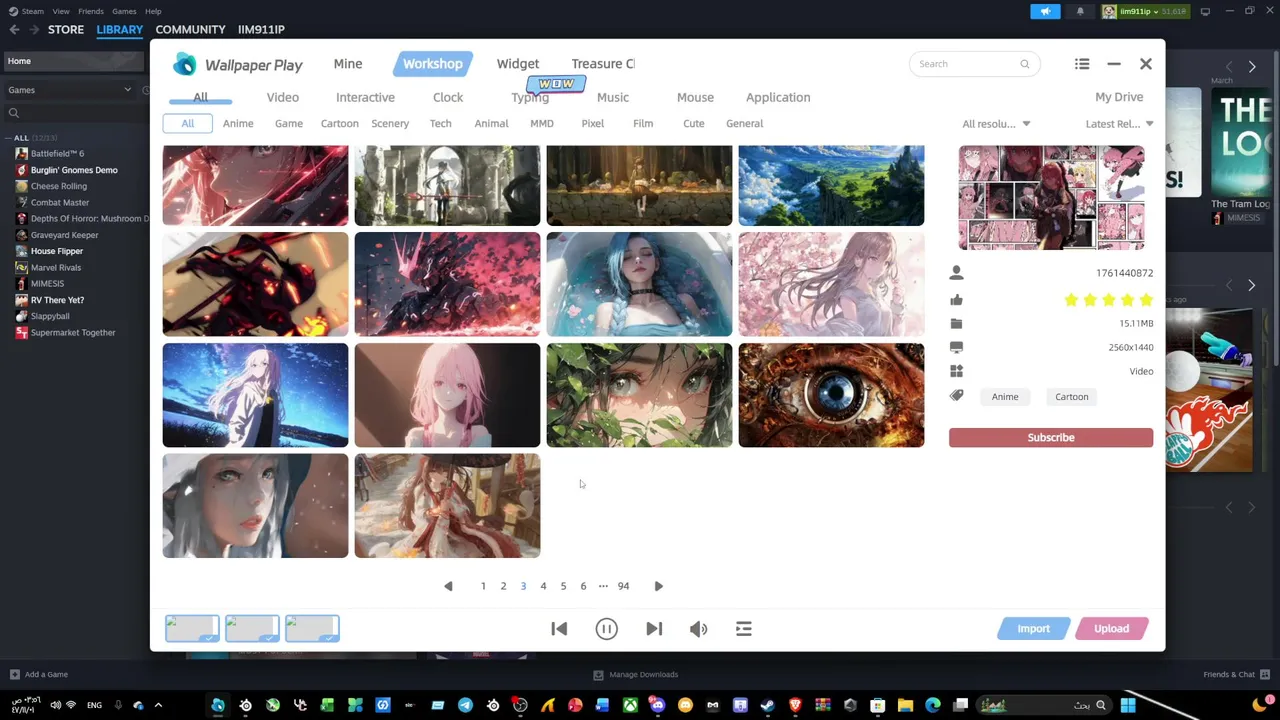Open the Xbox app from the taskbar

(x=630, y=705)
